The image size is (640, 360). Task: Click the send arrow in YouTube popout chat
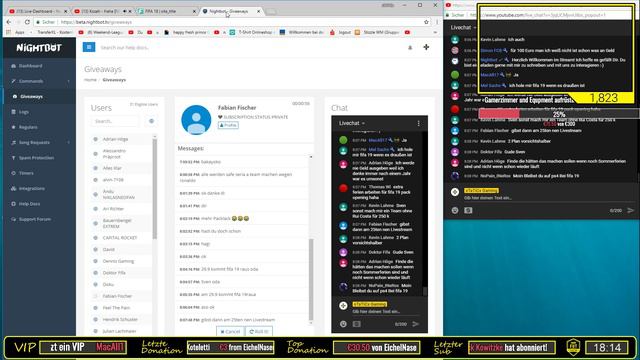pos(631,210)
